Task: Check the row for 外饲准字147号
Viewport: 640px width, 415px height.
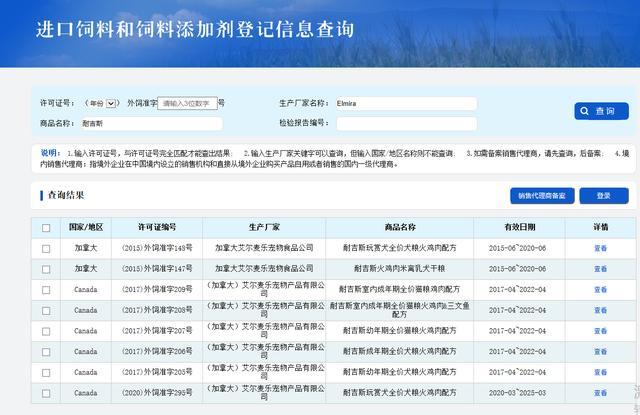Action: click(x=46, y=269)
